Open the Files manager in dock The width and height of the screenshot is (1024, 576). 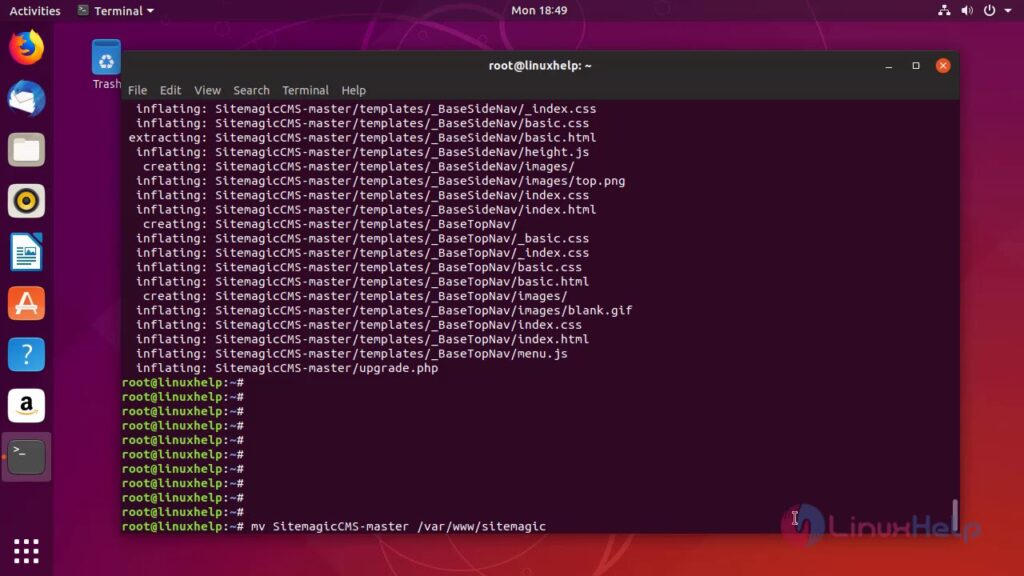26,150
